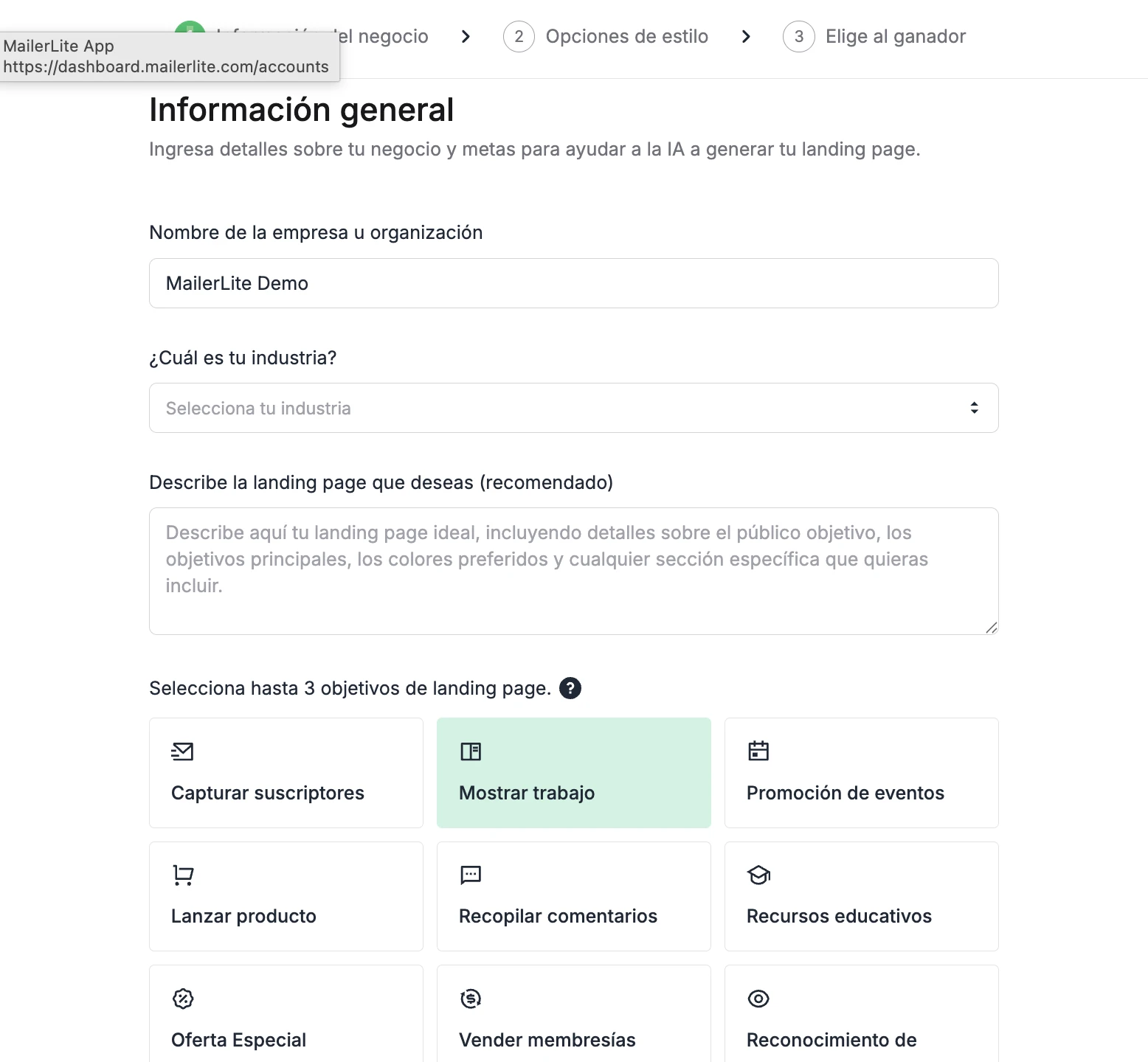Click inside the company name field MailerLite Demo
The height and width of the screenshot is (1062, 1148).
pyautogui.click(x=573, y=283)
